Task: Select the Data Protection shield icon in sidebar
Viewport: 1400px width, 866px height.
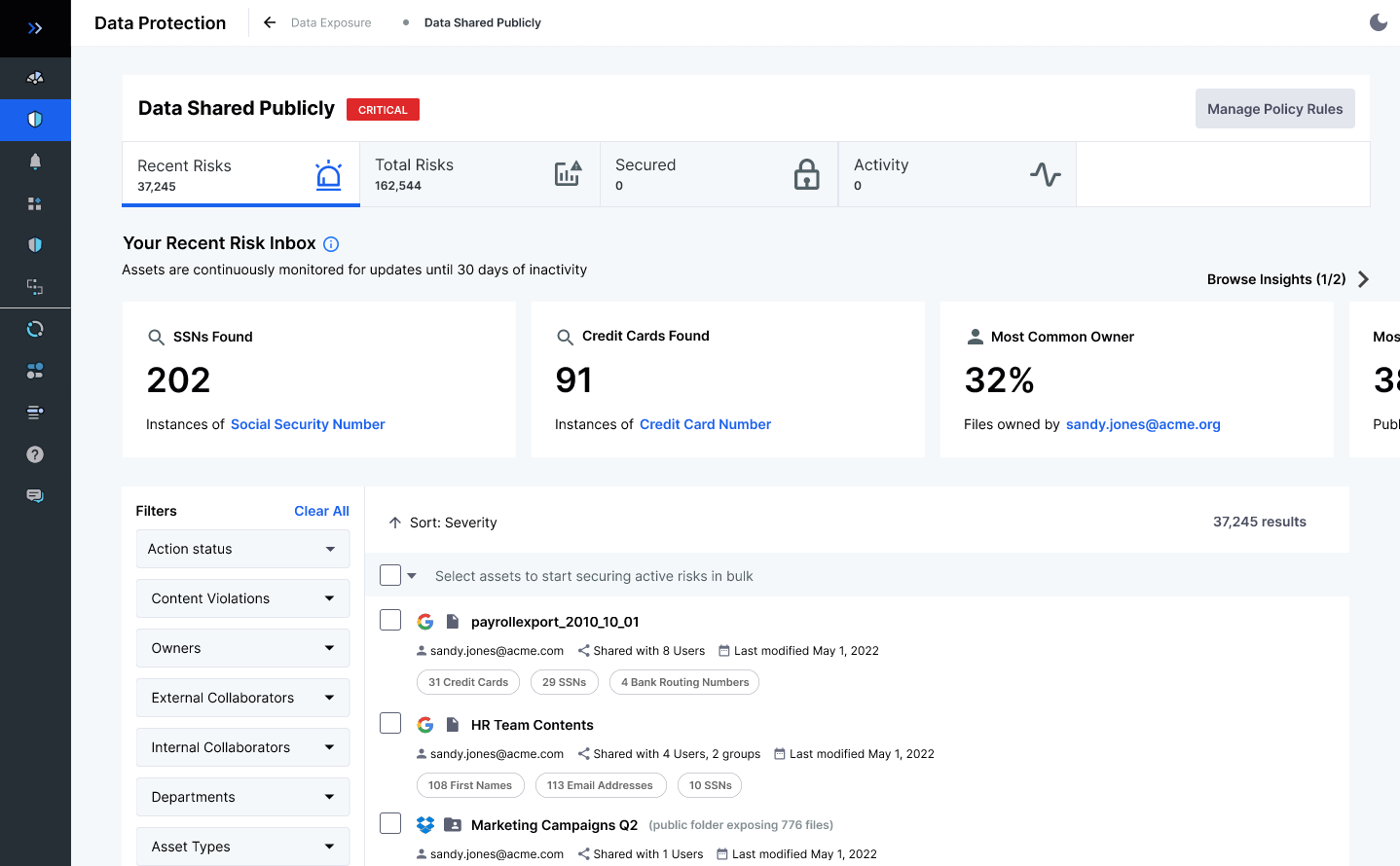Action: coord(35,120)
